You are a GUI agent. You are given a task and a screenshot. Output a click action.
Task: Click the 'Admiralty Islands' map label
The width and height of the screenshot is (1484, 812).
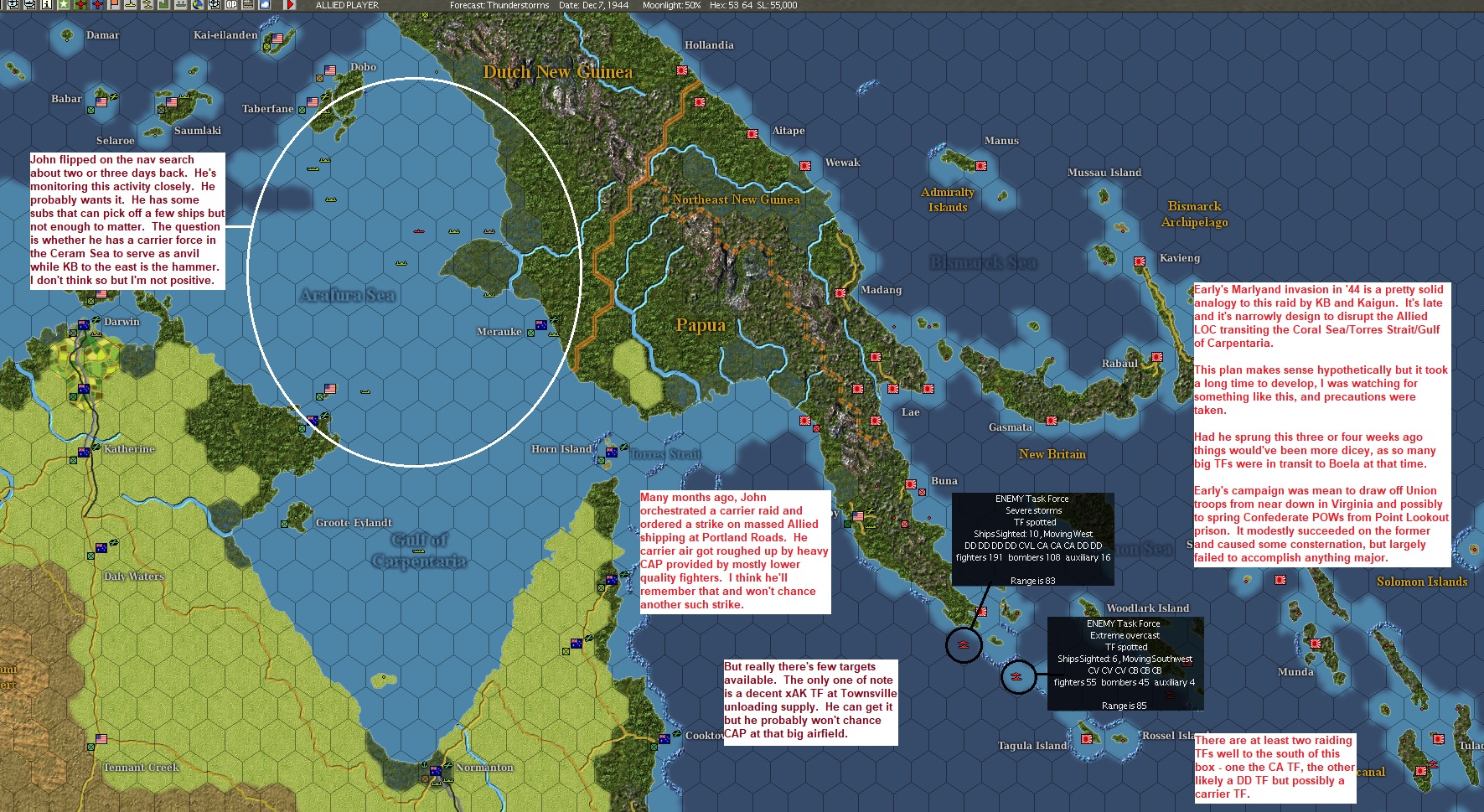tap(948, 199)
